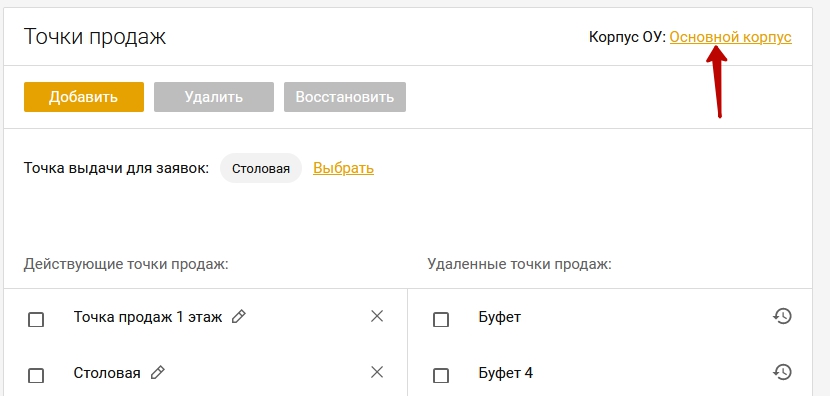Delete Точка продаж 1 этаж with the X icon
Image resolution: width=830 pixels, height=396 pixels.
[377, 317]
